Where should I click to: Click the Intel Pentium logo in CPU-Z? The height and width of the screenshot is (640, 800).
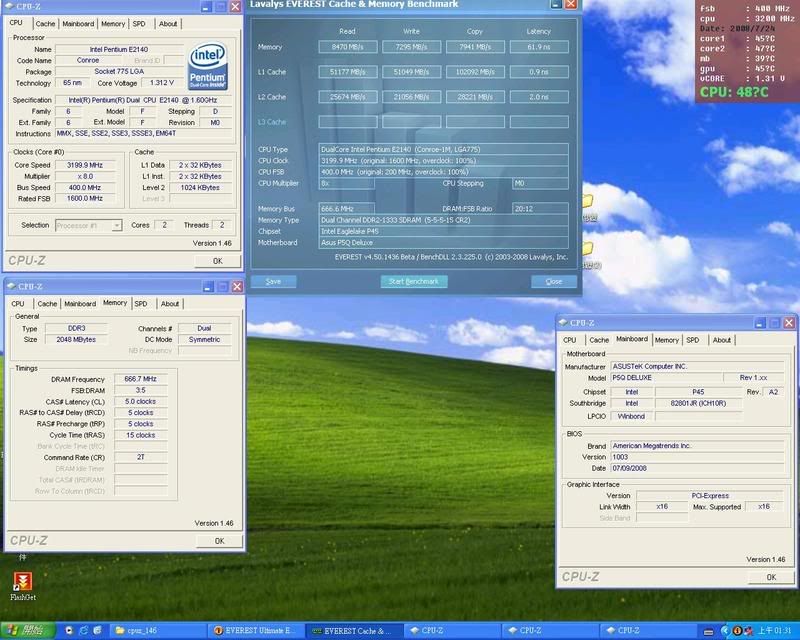pyautogui.click(x=208, y=67)
